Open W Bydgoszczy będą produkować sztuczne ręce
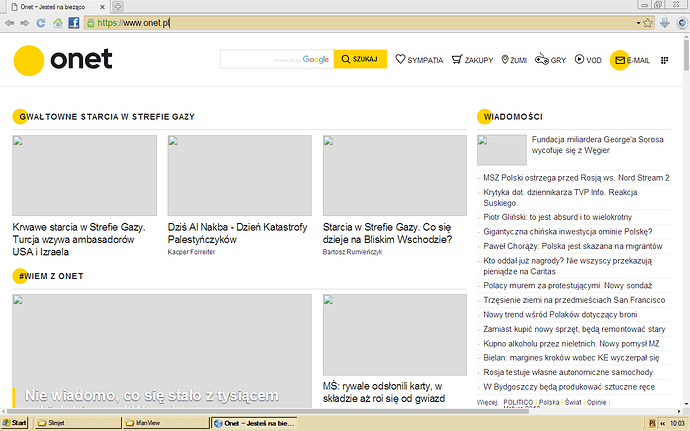 click(x=569, y=387)
